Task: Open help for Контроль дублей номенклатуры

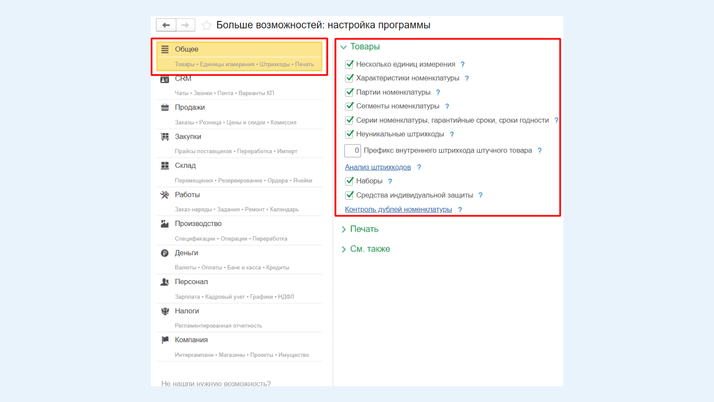Action: (x=460, y=209)
